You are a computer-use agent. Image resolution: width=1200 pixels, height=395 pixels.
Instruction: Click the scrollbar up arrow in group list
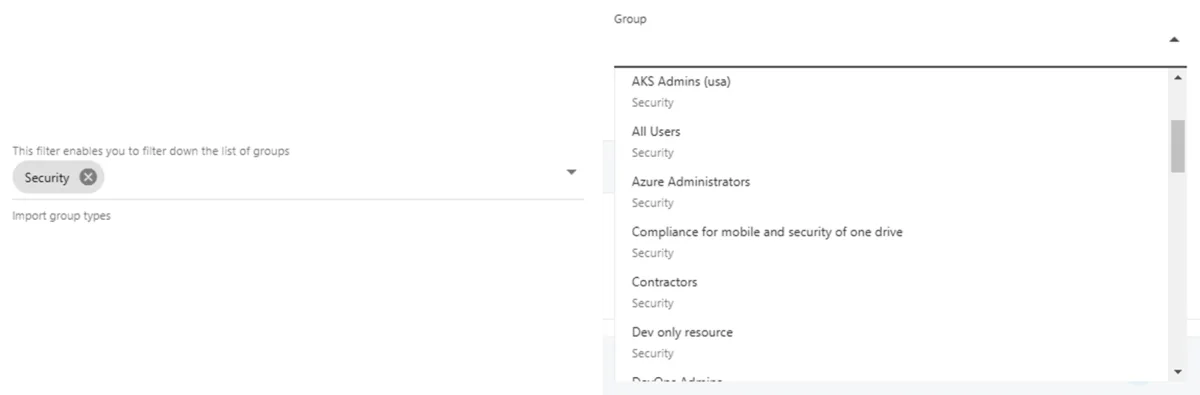pos(1177,77)
